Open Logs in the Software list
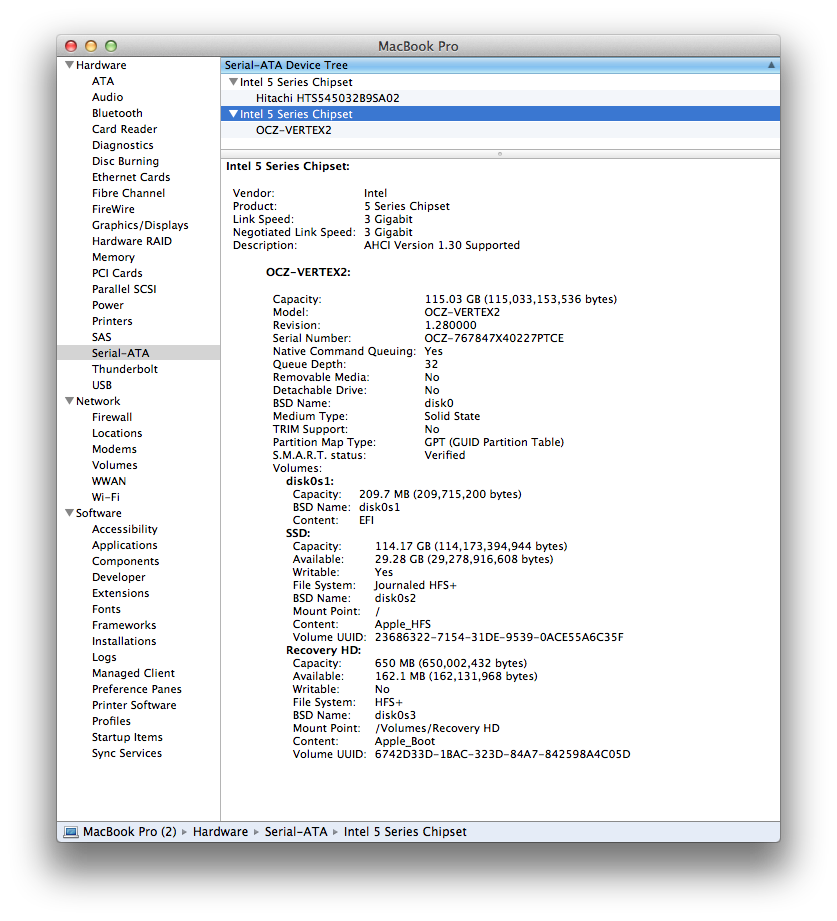Screen dimensions: 837x921 click(x=104, y=657)
